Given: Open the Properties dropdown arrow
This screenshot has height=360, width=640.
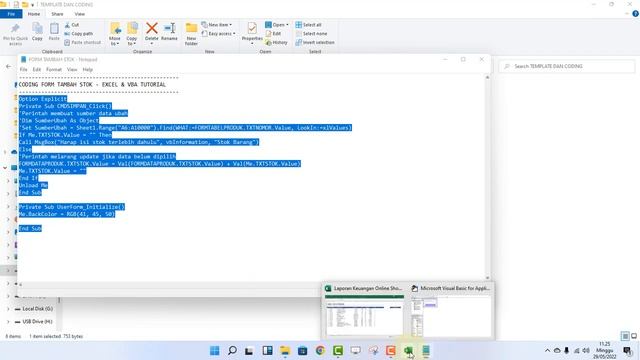Looking at the screenshot, I should click(252, 44).
